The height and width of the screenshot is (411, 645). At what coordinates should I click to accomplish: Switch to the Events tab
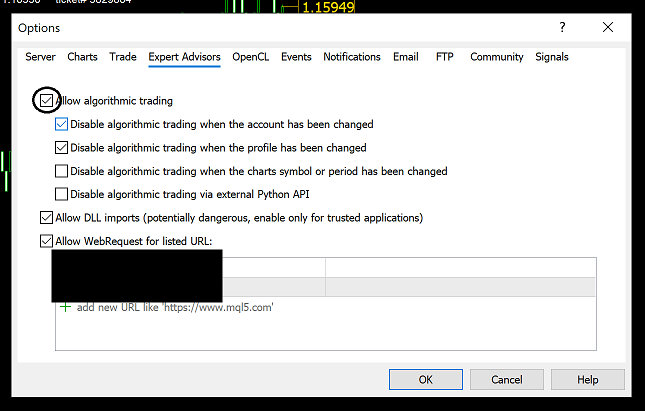click(x=296, y=57)
